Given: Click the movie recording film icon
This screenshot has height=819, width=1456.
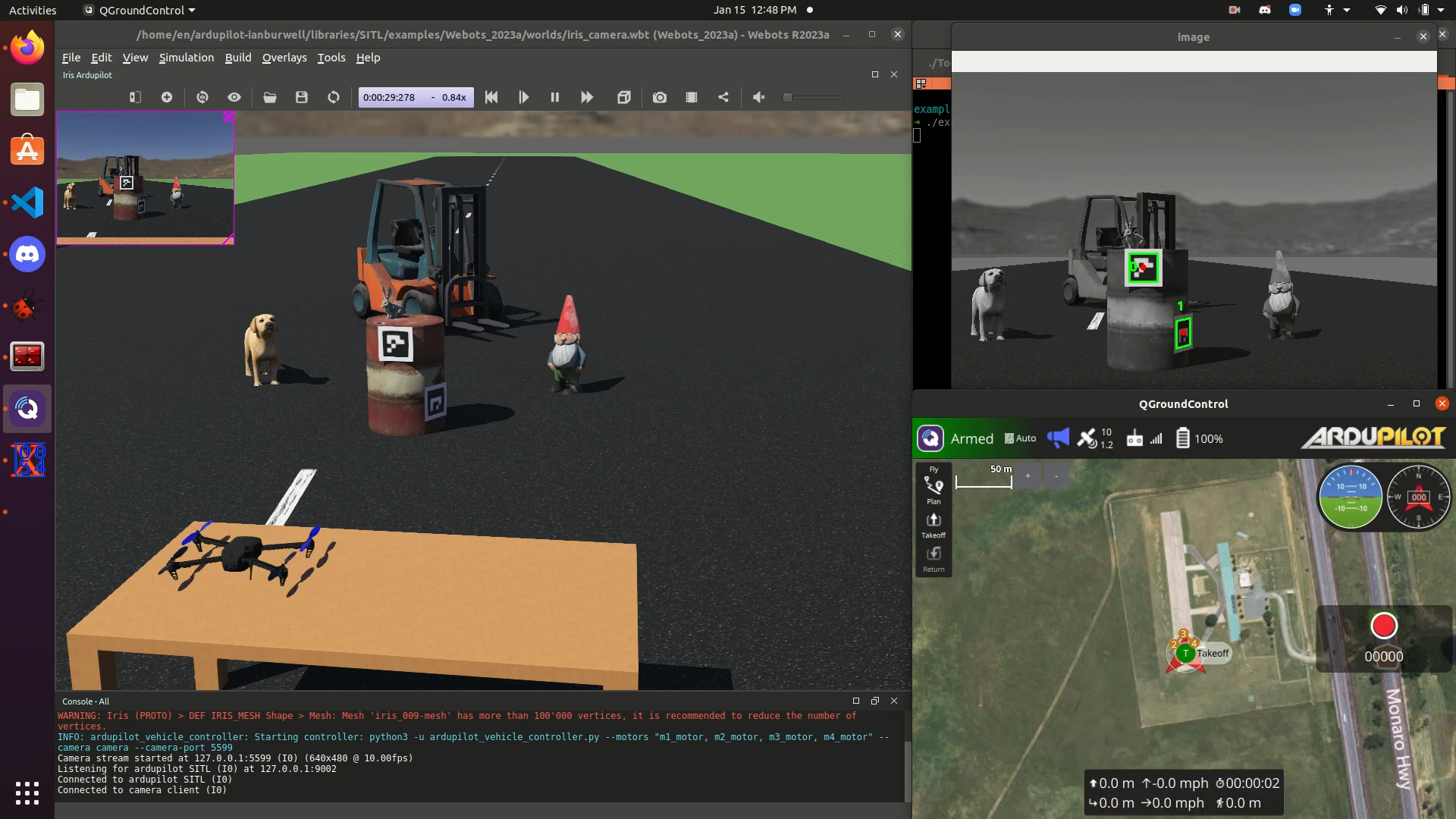Looking at the screenshot, I should click(692, 97).
